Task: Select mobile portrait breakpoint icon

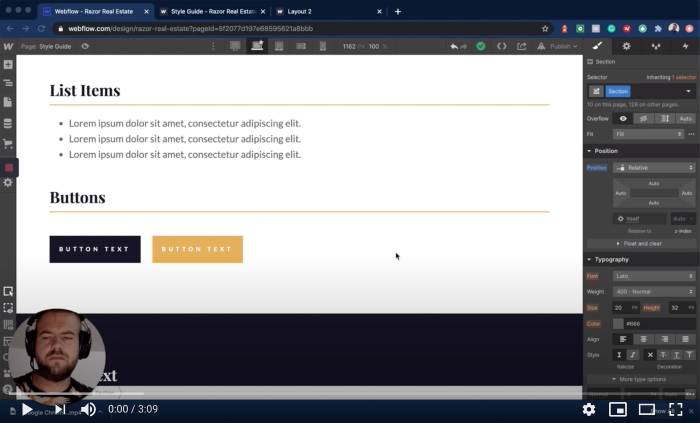Action: pos(323,46)
